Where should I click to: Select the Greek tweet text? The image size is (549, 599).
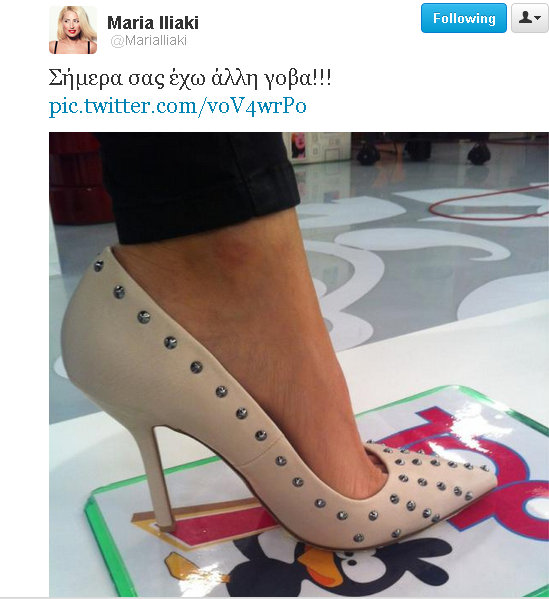[x=190, y=79]
